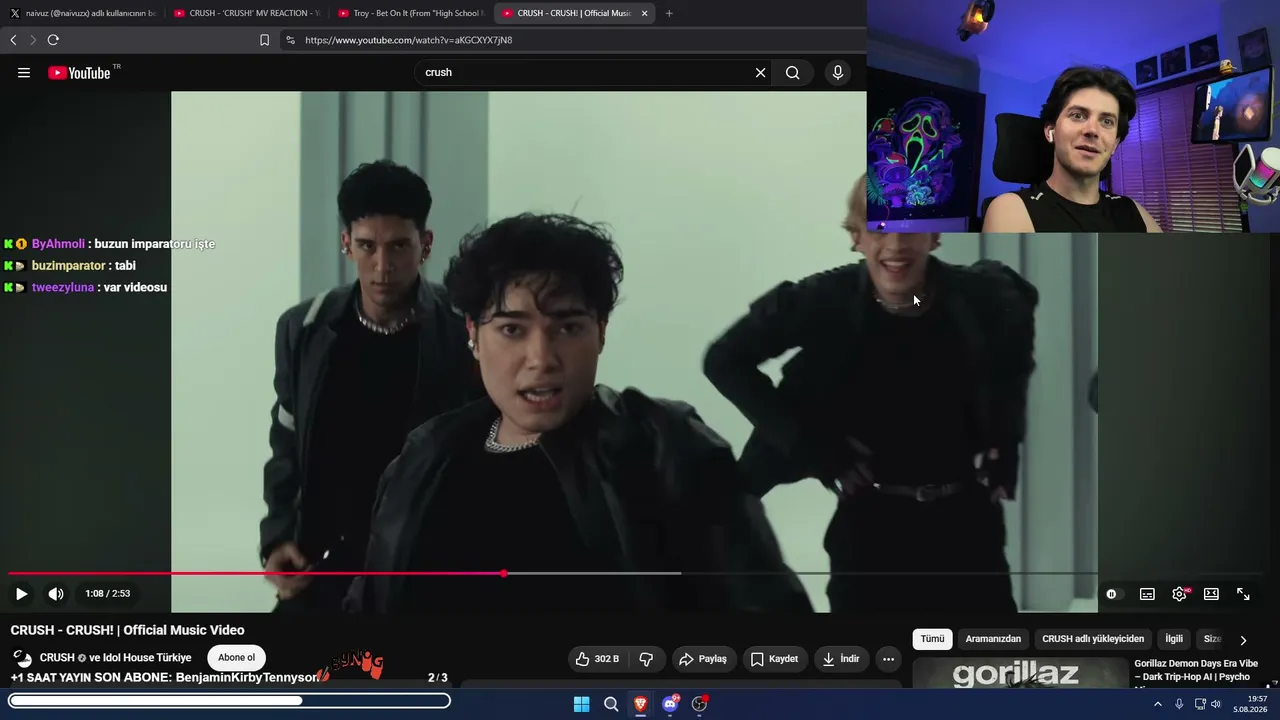Open site settings icon beside the URL
Screen dimensions: 1280x720
[x=290, y=40]
